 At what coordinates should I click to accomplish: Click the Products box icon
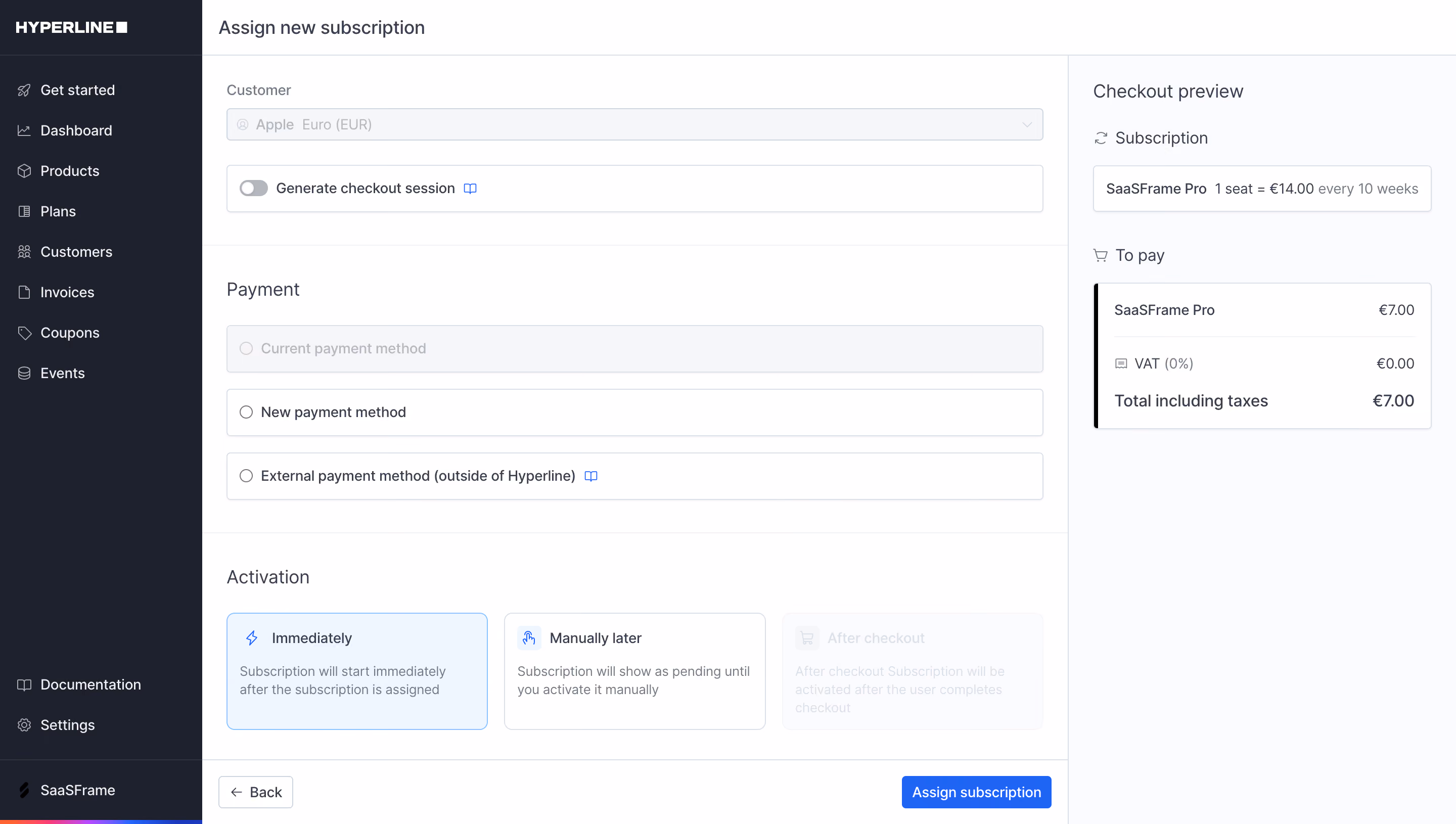[24, 171]
